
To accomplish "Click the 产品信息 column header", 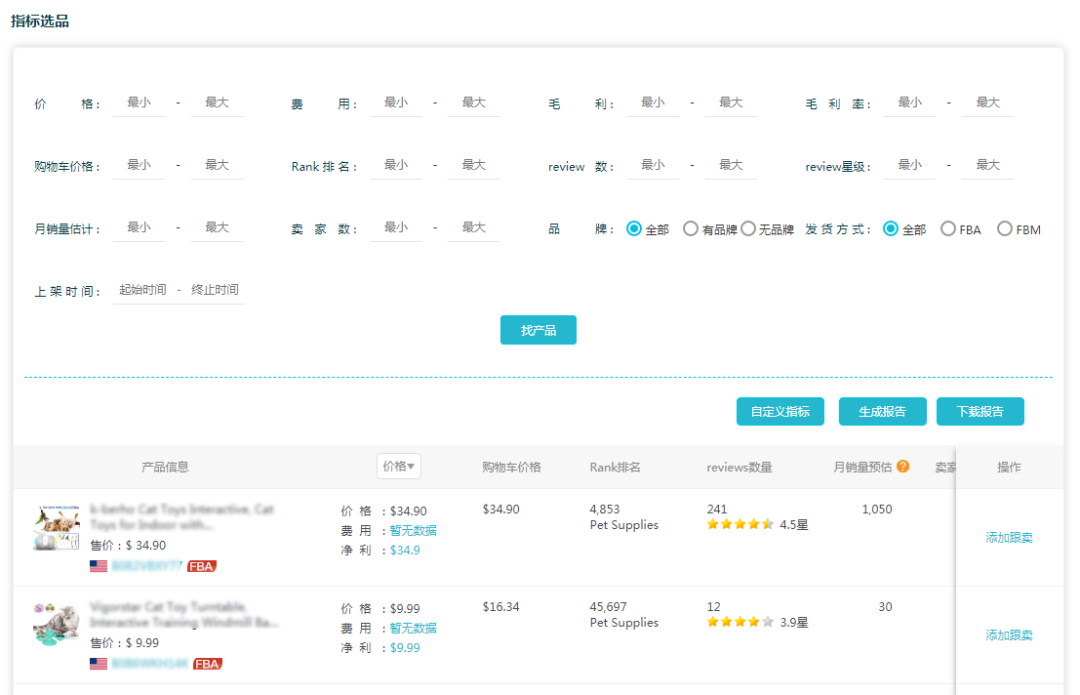I will [x=165, y=467].
